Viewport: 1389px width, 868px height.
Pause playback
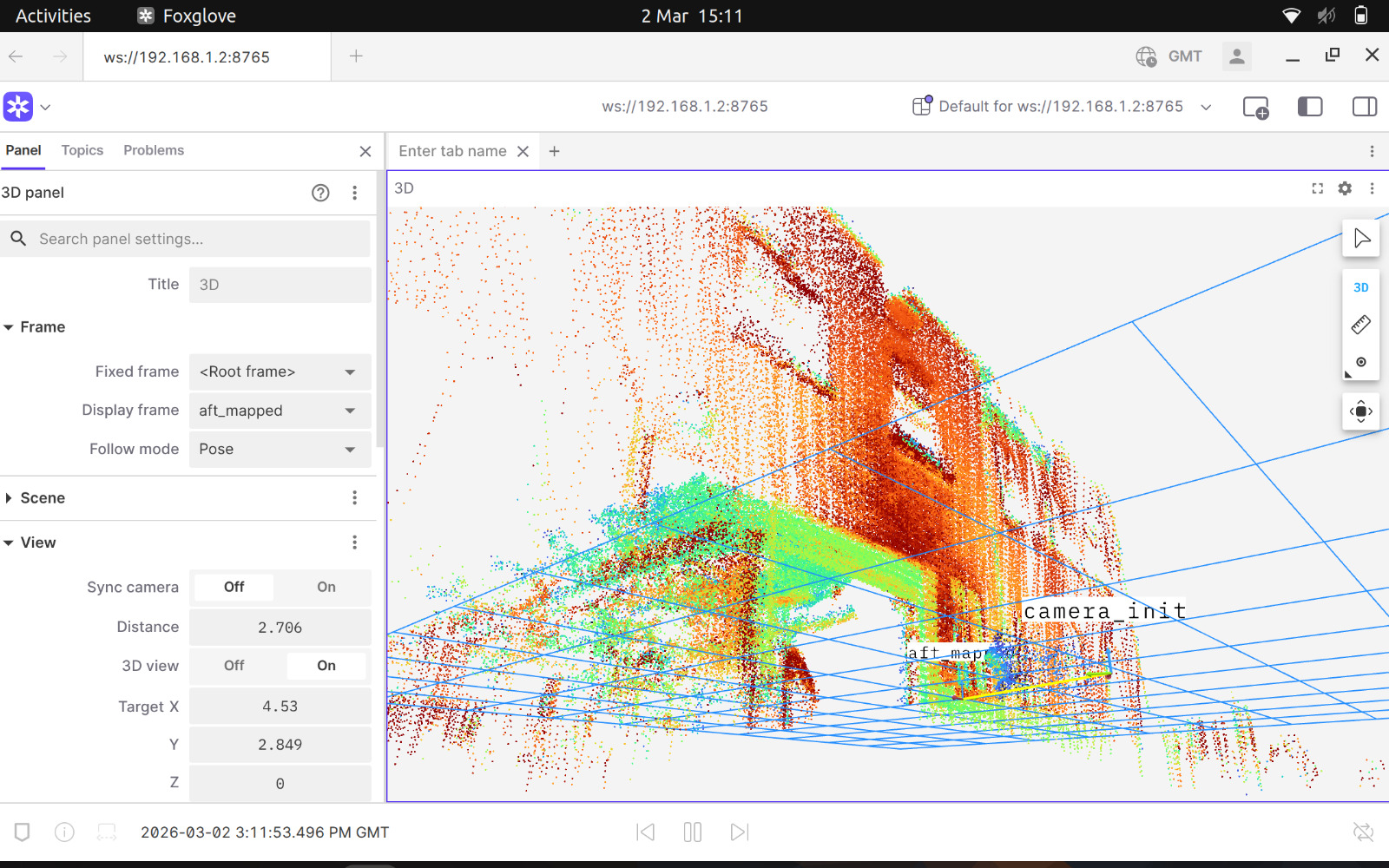click(692, 832)
